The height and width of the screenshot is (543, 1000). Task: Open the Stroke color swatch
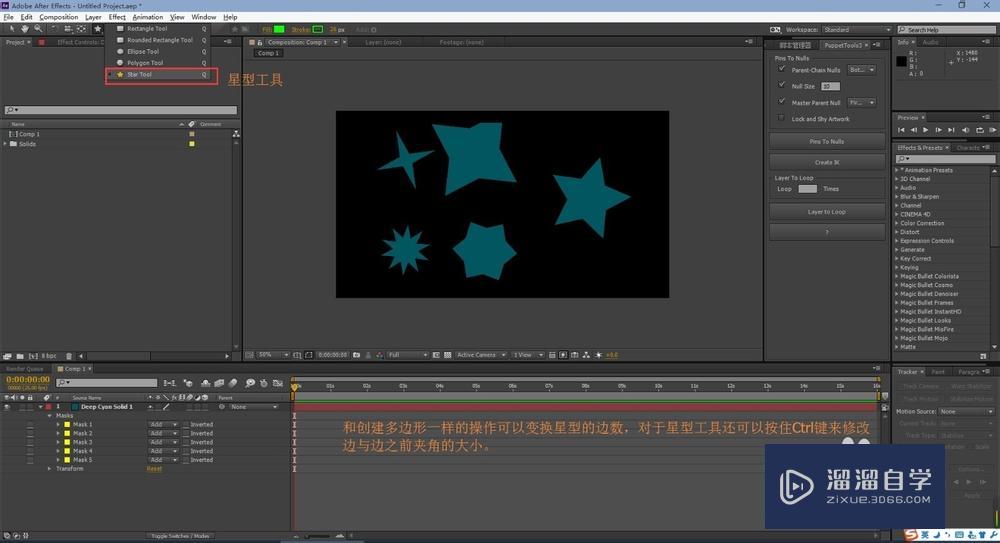tap(318, 29)
